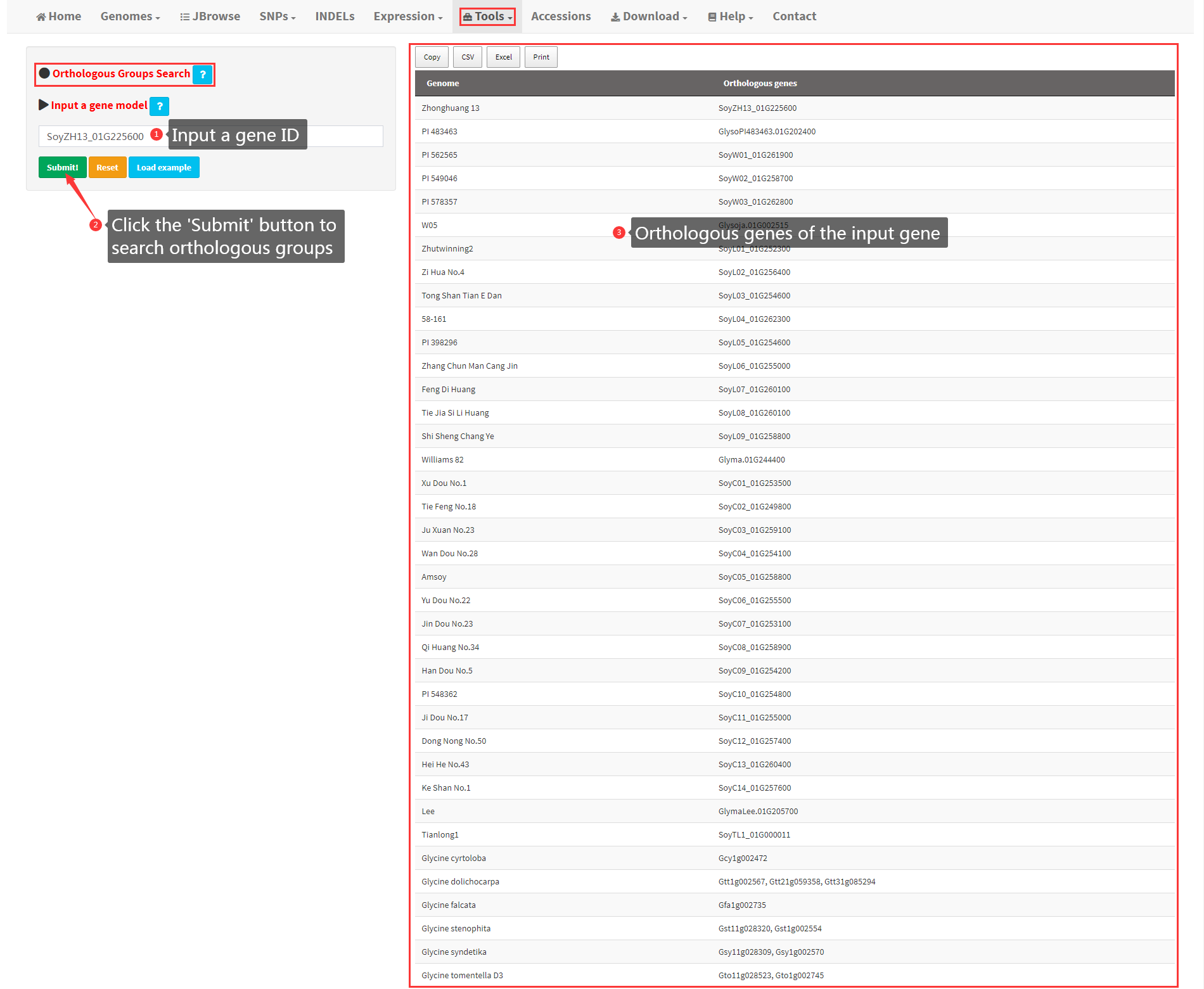Viewport: 1204px width, 989px height.
Task: Click help icon beside Input a gene model
Action: tap(160, 106)
